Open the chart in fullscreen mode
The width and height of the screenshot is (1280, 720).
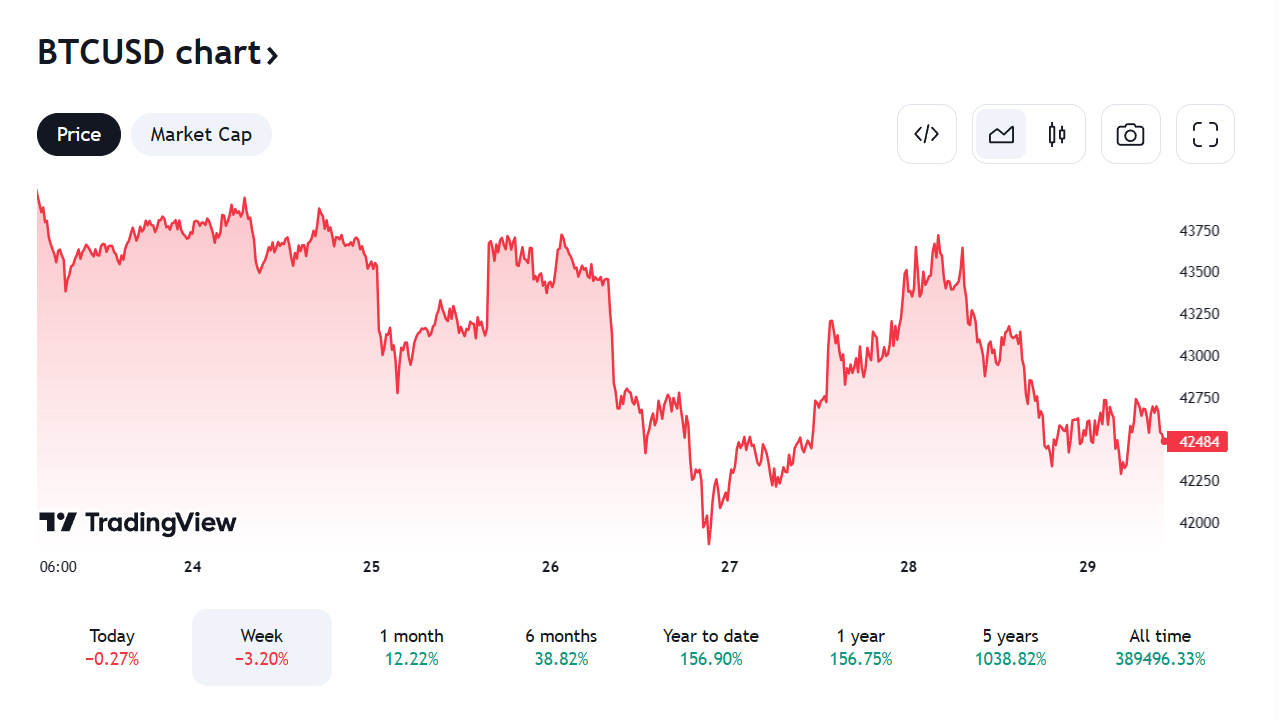click(1205, 134)
